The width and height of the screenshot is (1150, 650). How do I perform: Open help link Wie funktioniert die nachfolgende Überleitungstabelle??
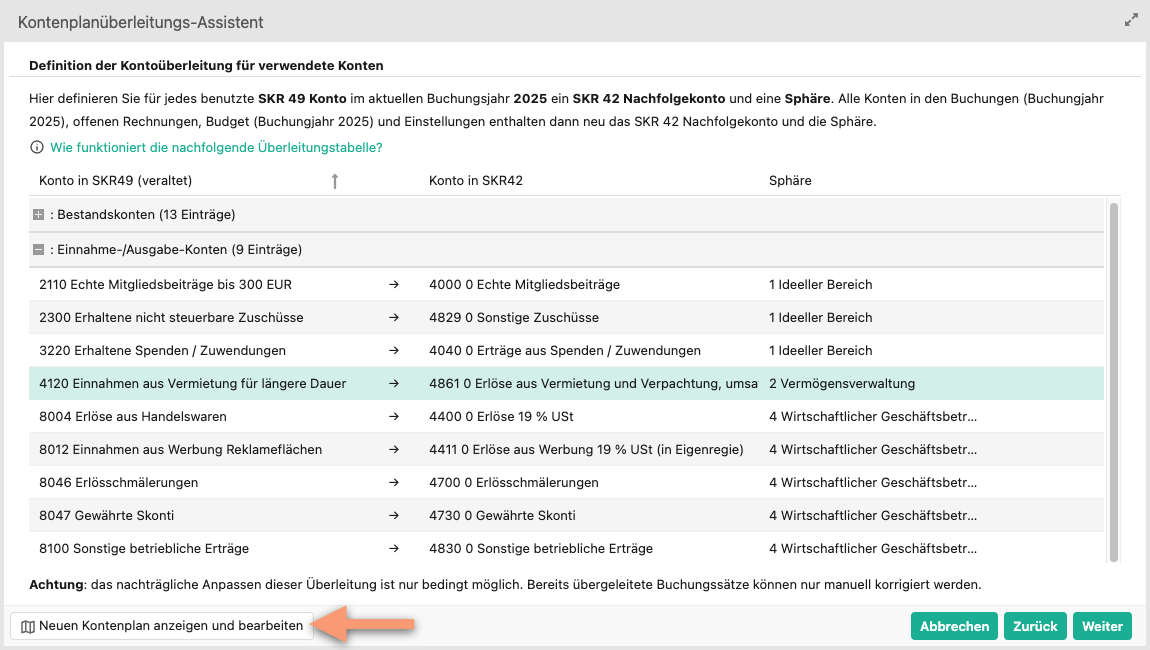click(216, 147)
